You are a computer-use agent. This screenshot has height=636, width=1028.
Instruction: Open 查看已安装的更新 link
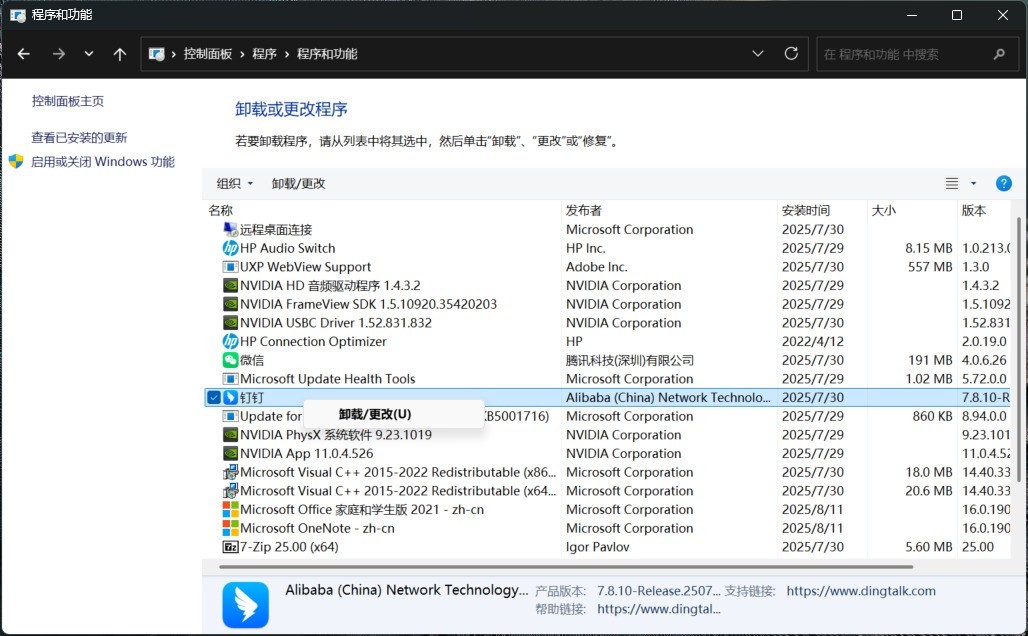coord(79,138)
